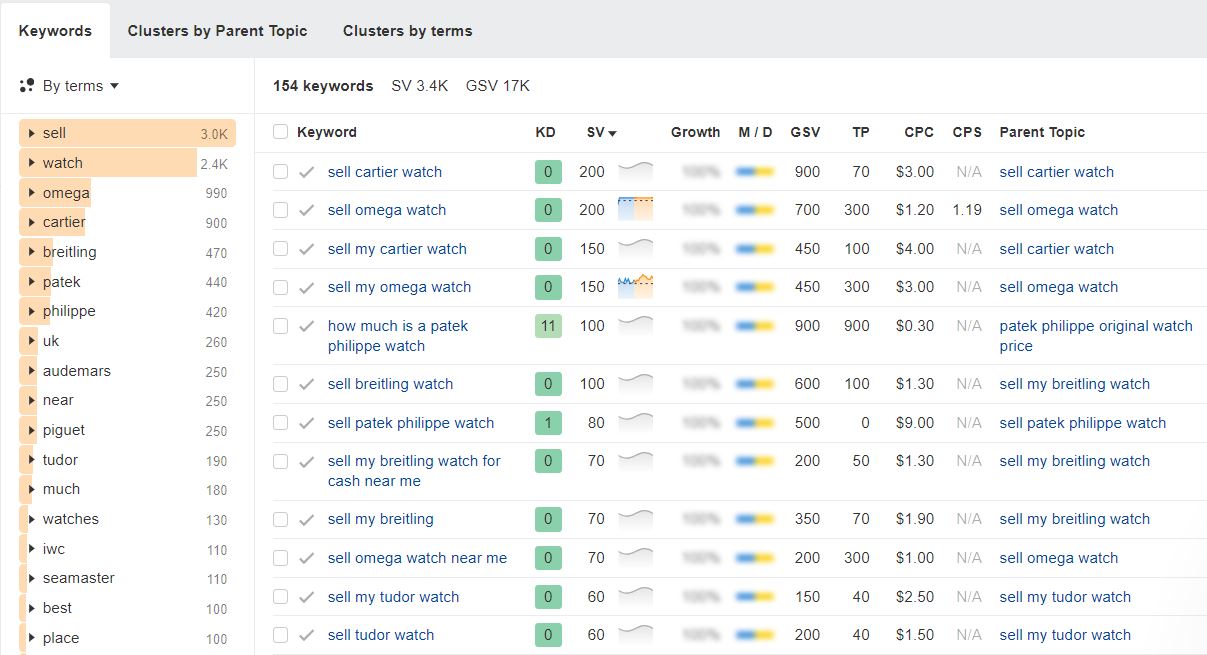Click the checkmark icon beside sell cartier watch
1207x655 pixels.
click(307, 172)
